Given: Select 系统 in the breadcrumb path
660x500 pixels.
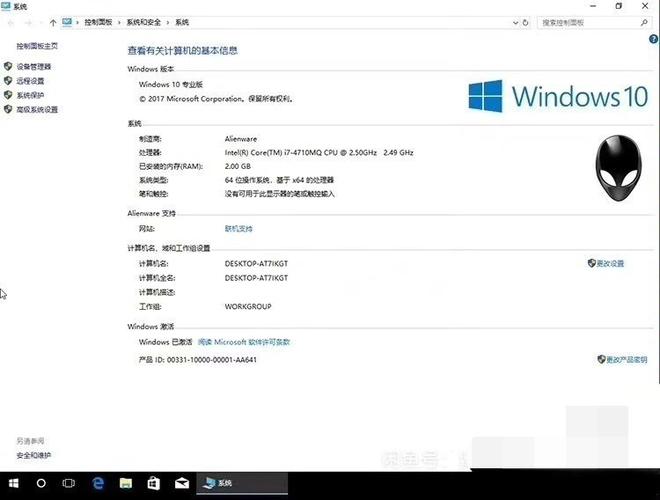Looking at the screenshot, I should pyautogui.click(x=182, y=22).
